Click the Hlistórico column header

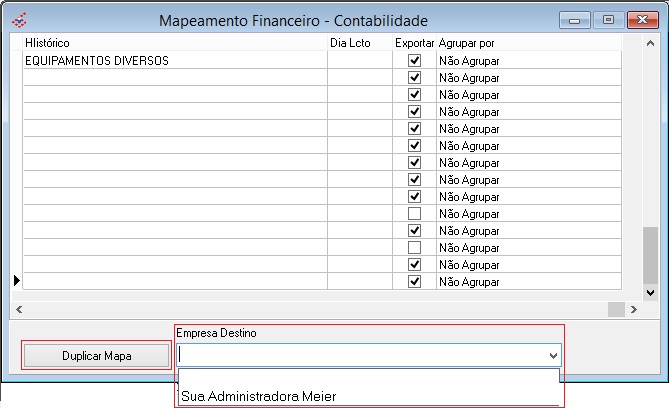tap(175, 43)
